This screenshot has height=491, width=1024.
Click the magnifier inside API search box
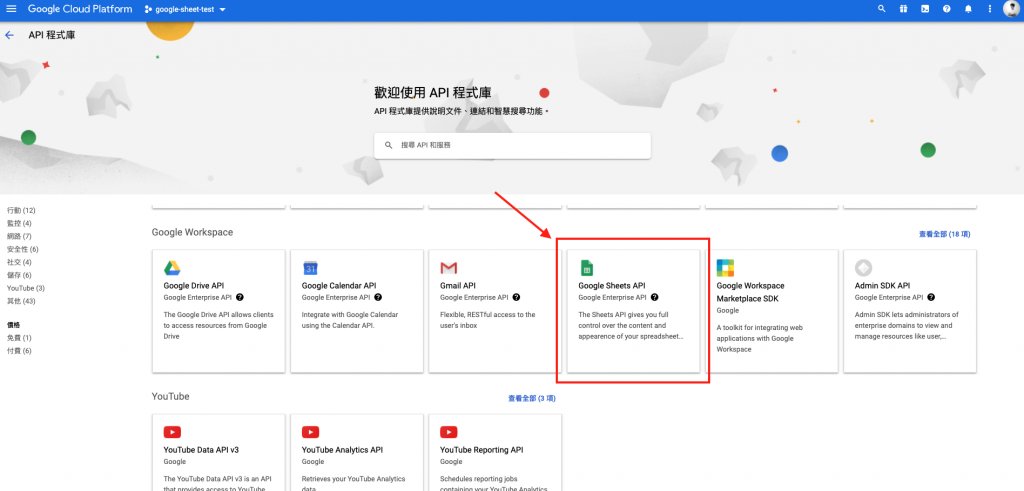coord(389,145)
